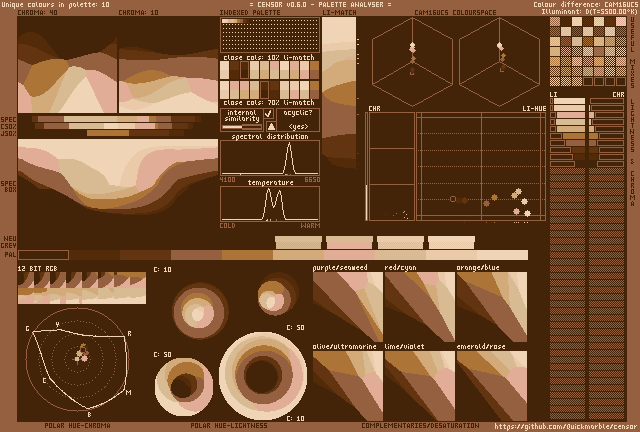The image size is (640, 432).
Task: Select the lightest cream swatch ending PAL row
Action: [502, 255]
